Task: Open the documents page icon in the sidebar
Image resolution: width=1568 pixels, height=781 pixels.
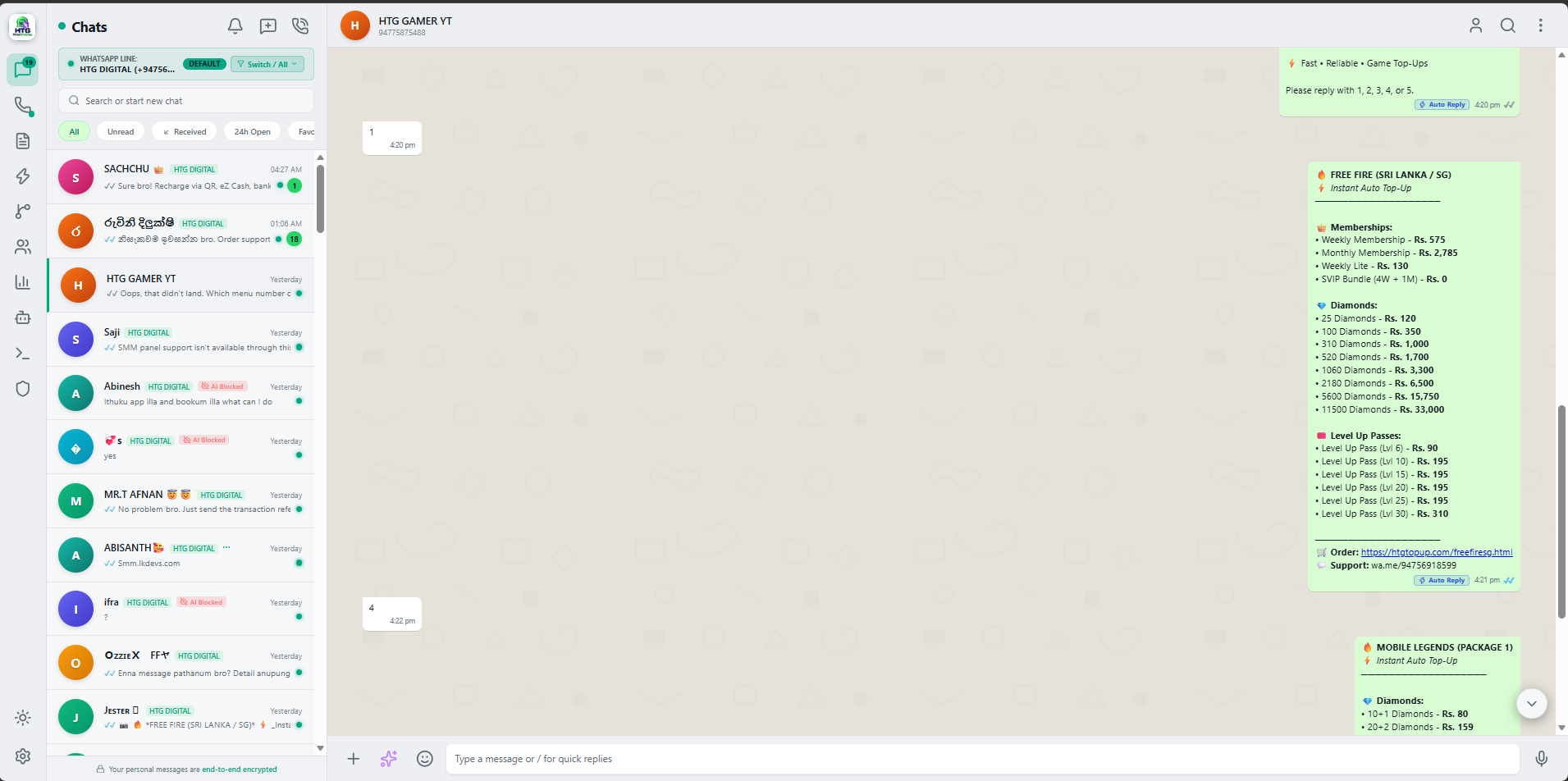Action: 23,141
